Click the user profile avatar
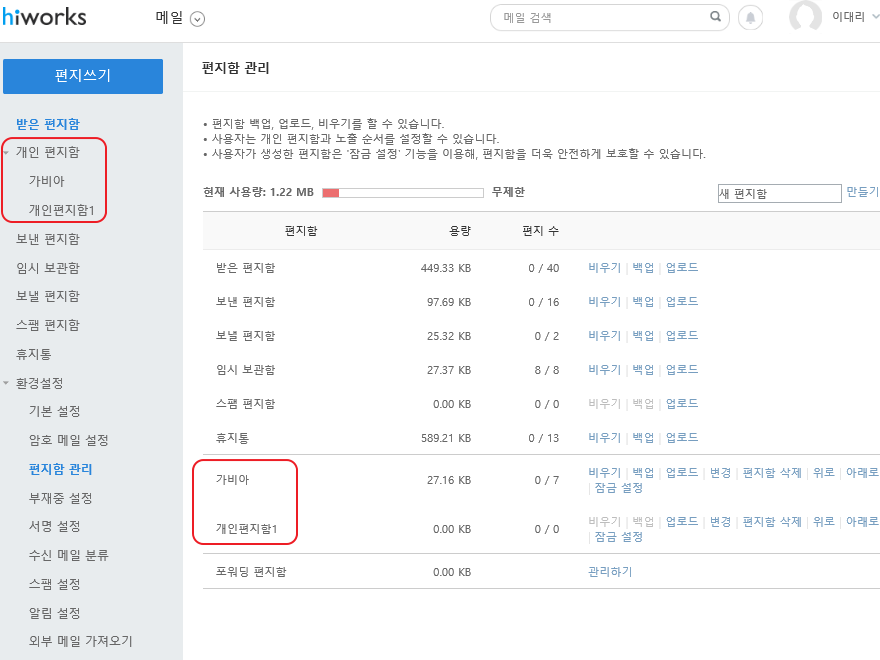Screen dimensions: 880x660 805,16
